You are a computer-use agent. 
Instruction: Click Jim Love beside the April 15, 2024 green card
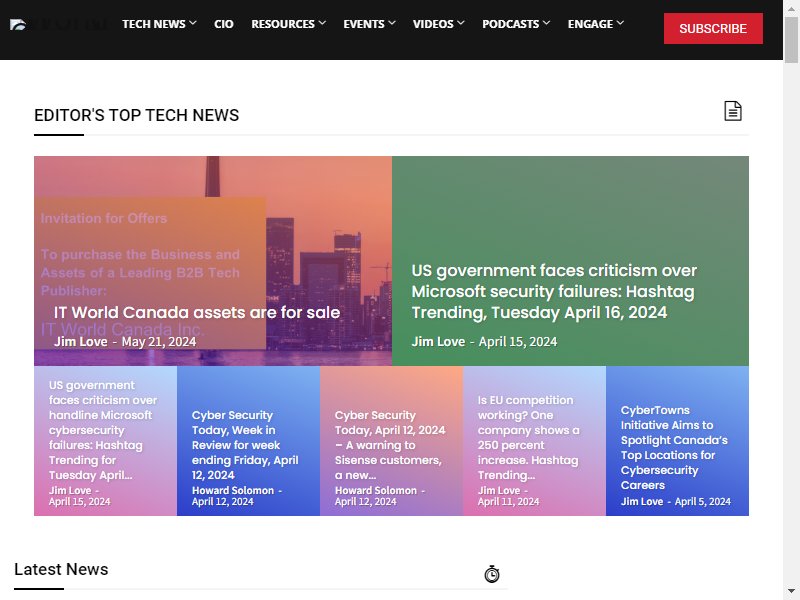(438, 342)
